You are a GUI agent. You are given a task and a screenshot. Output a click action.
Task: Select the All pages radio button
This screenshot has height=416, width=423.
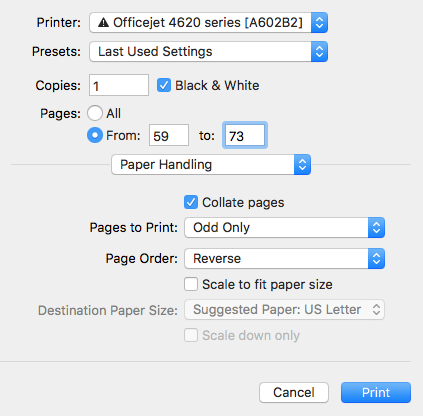click(95, 113)
